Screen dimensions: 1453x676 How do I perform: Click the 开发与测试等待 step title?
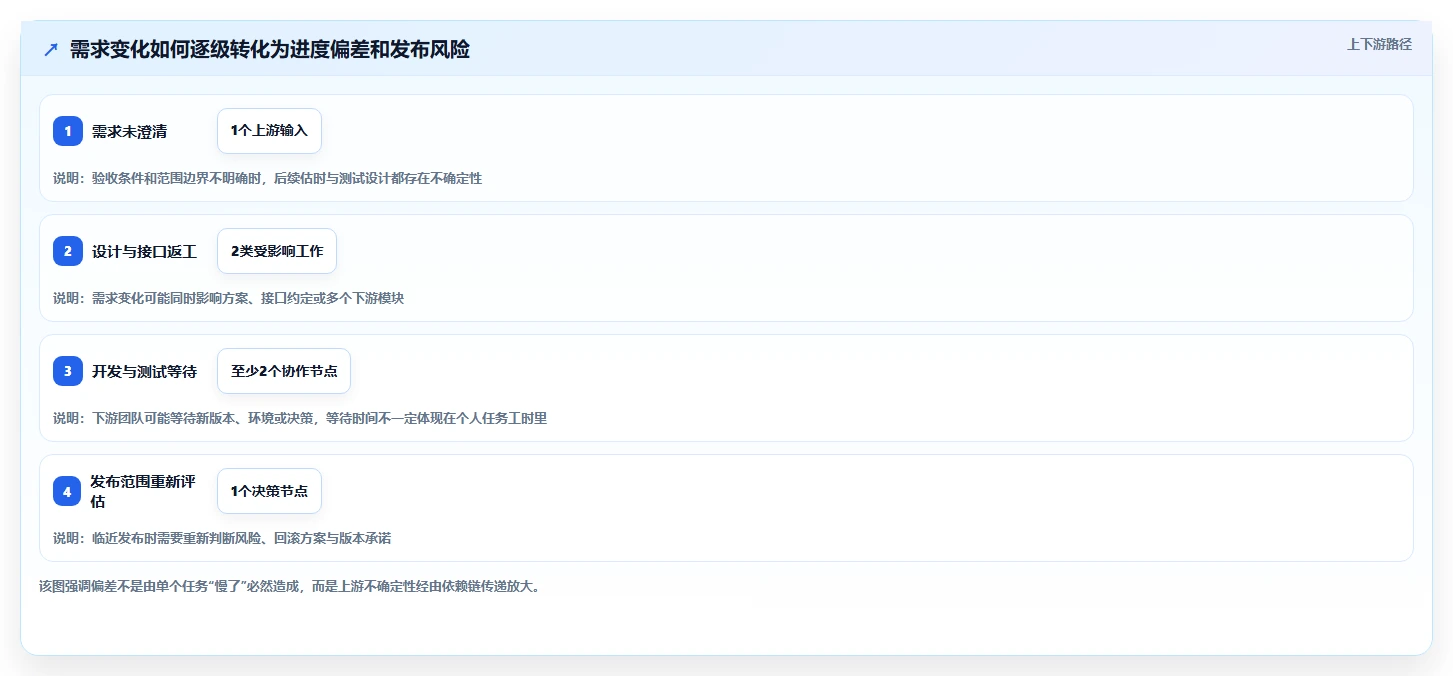pyautogui.click(x=145, y=371)
